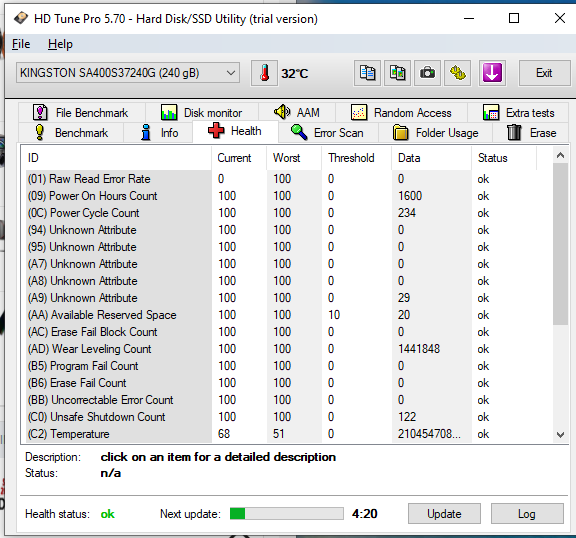Open the Help menu

60,44
